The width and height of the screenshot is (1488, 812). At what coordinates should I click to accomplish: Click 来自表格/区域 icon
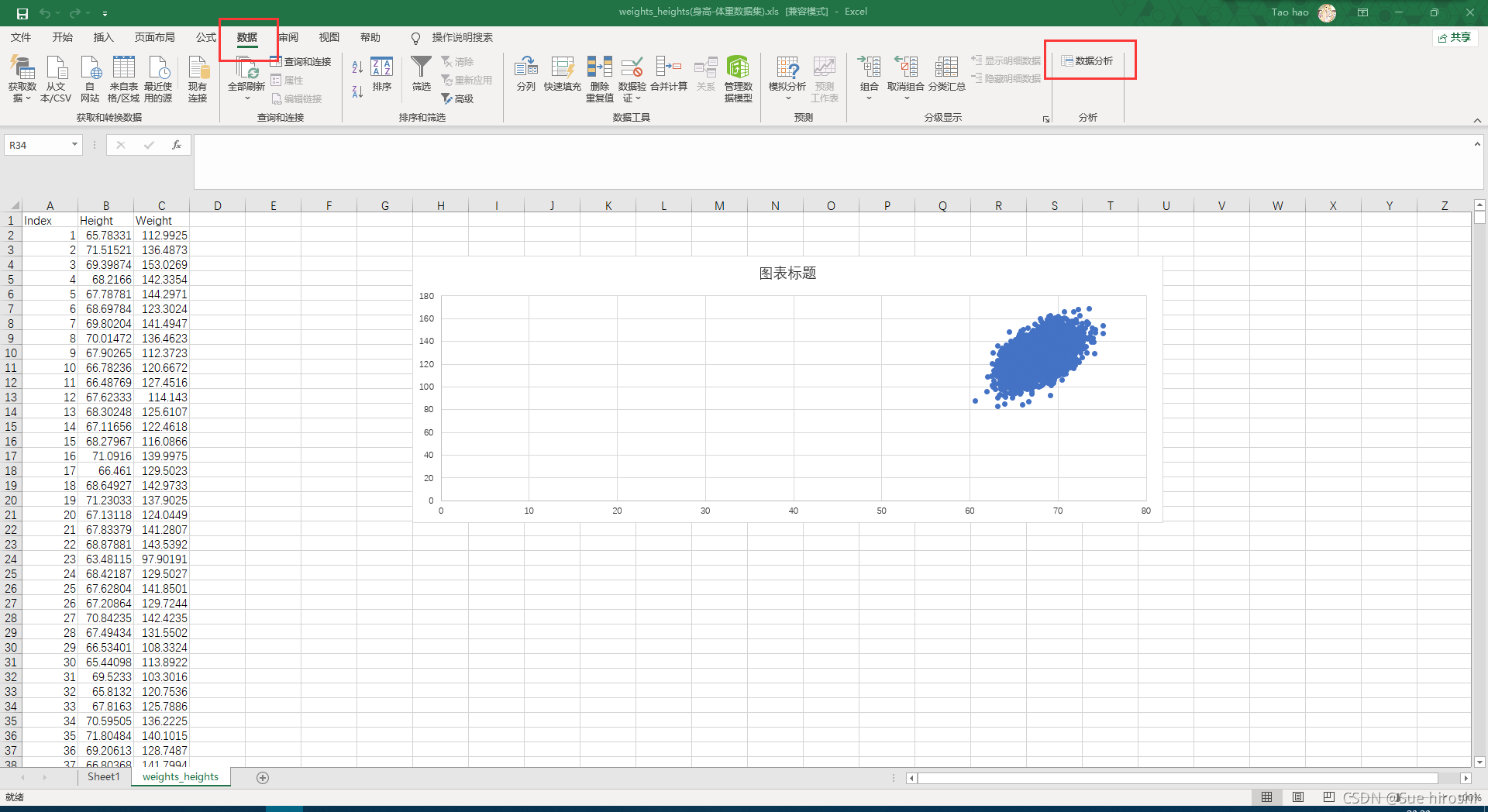(x=123, y=79)
